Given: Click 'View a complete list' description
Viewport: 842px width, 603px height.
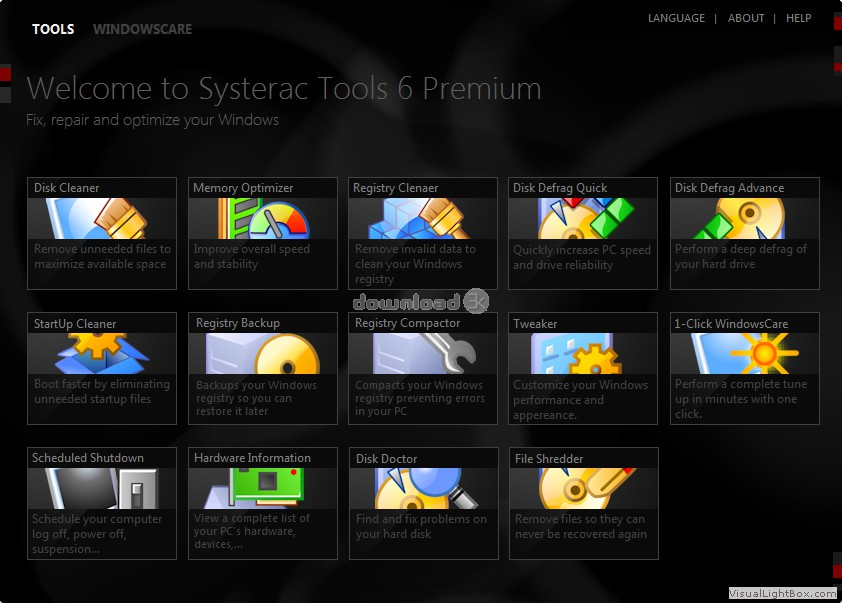Looking at the screenshot, I should 251,531.
